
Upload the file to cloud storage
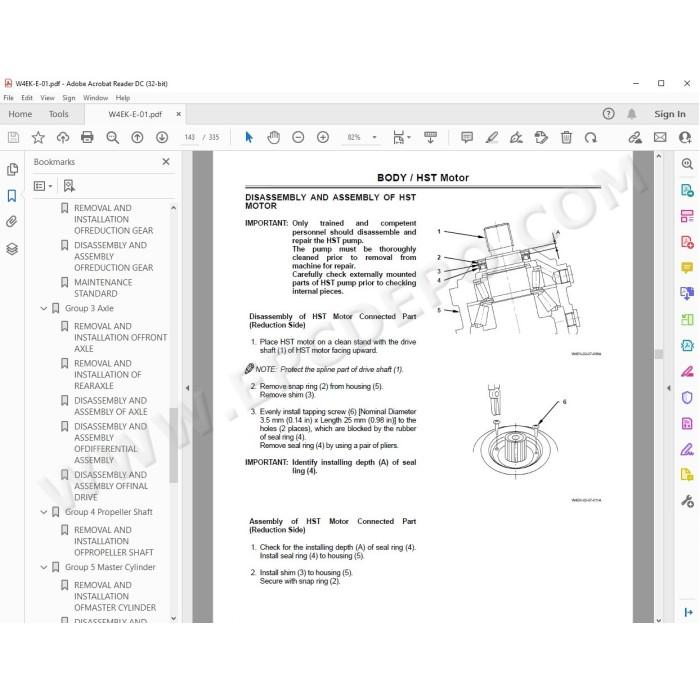(x=62, y=138)
